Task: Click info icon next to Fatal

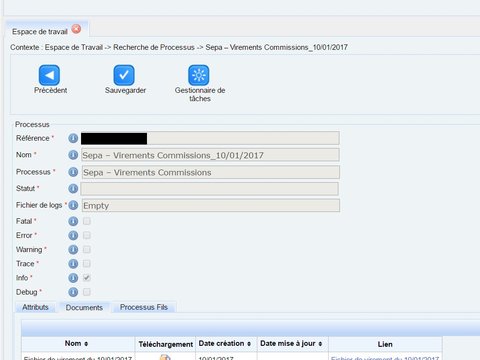Action: tap(73, 221)
